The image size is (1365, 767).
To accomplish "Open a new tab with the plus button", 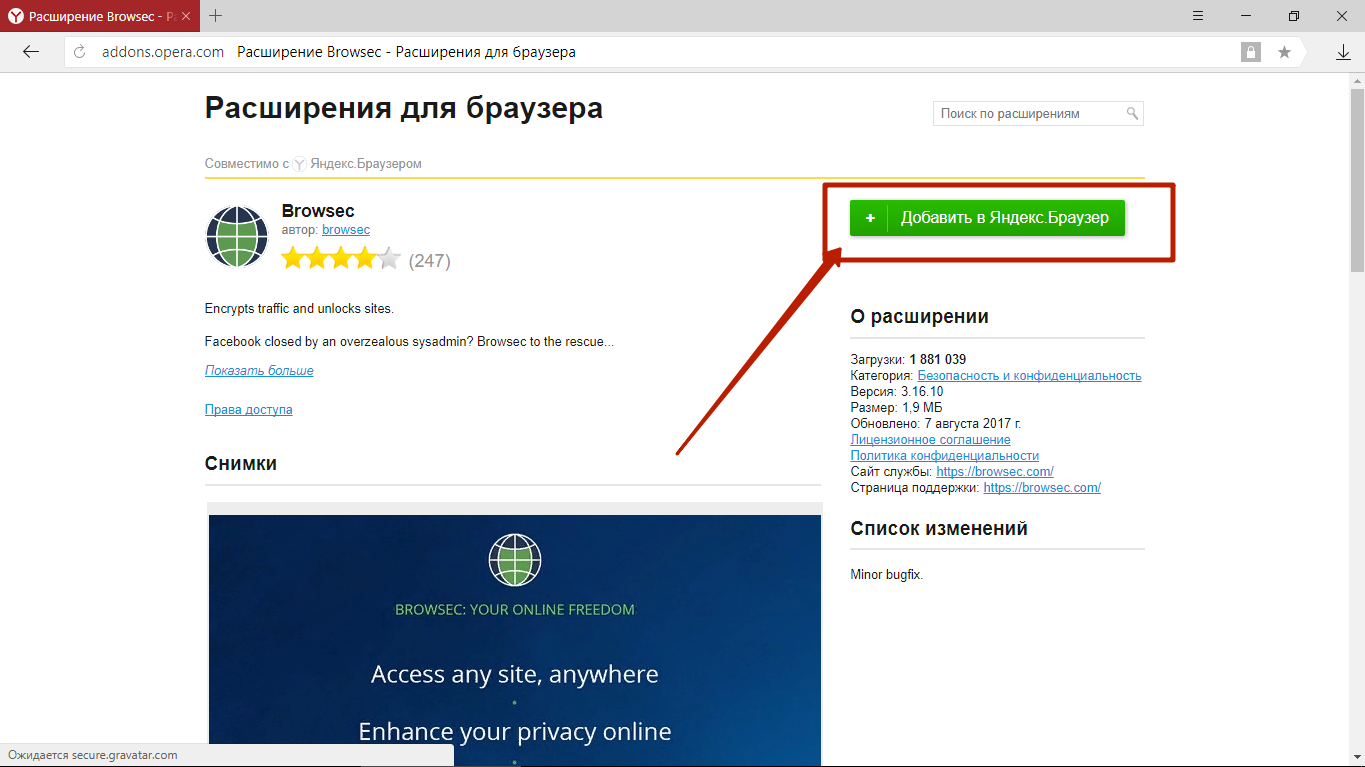I will point(215,16).
